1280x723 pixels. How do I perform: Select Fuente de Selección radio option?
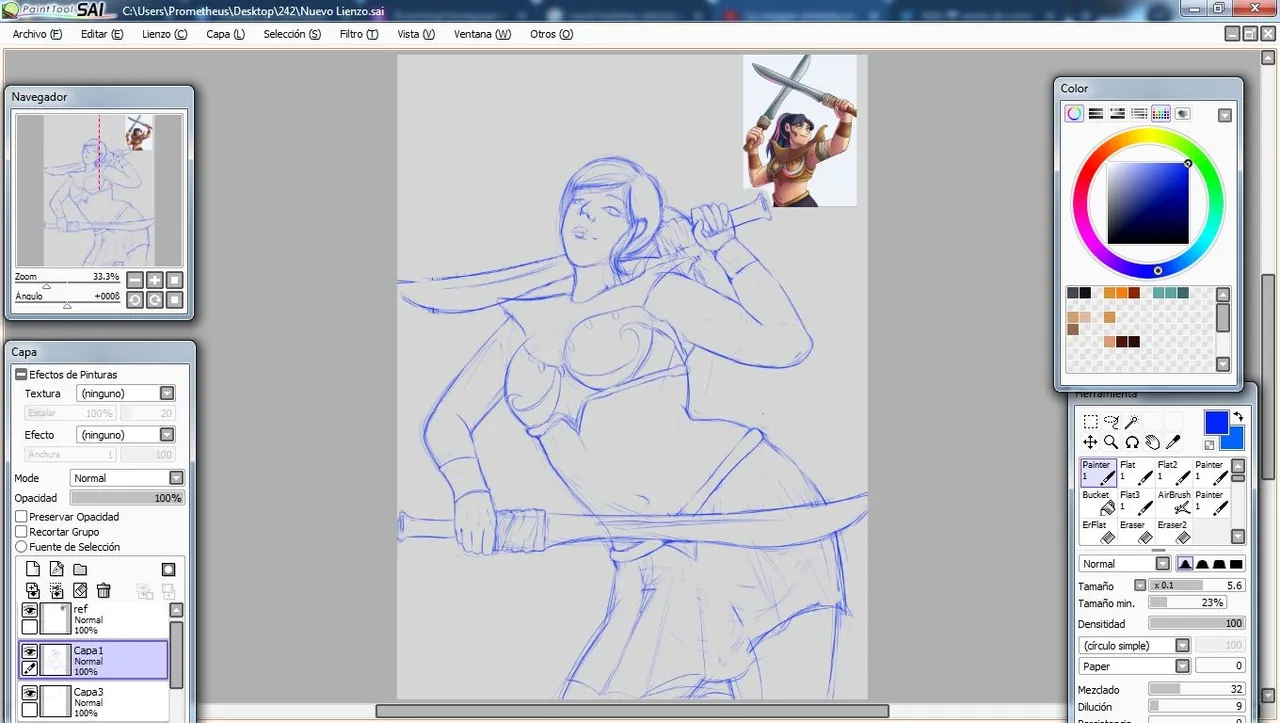point(21,547)
